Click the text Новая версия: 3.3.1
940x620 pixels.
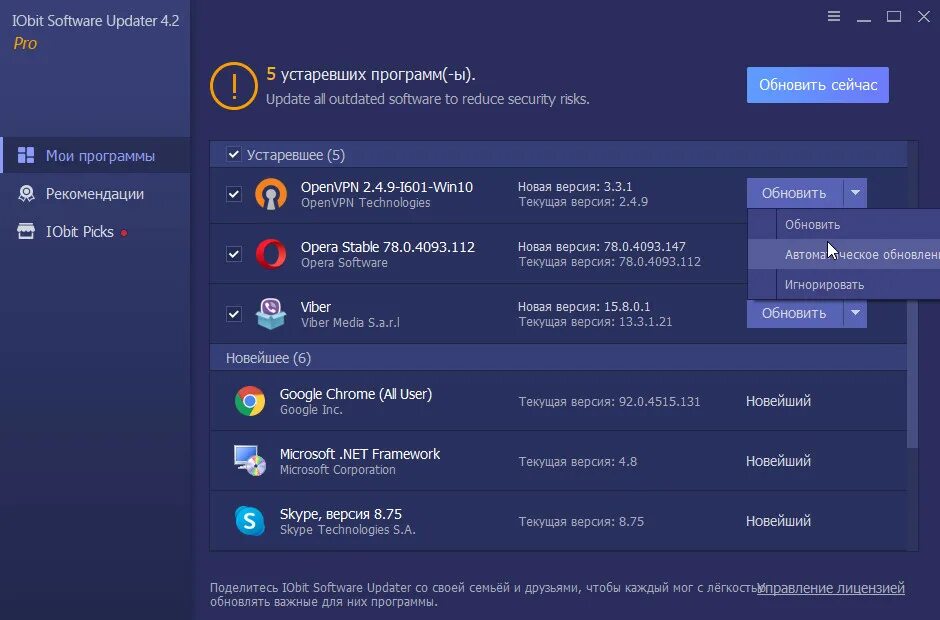click(575, 186)
